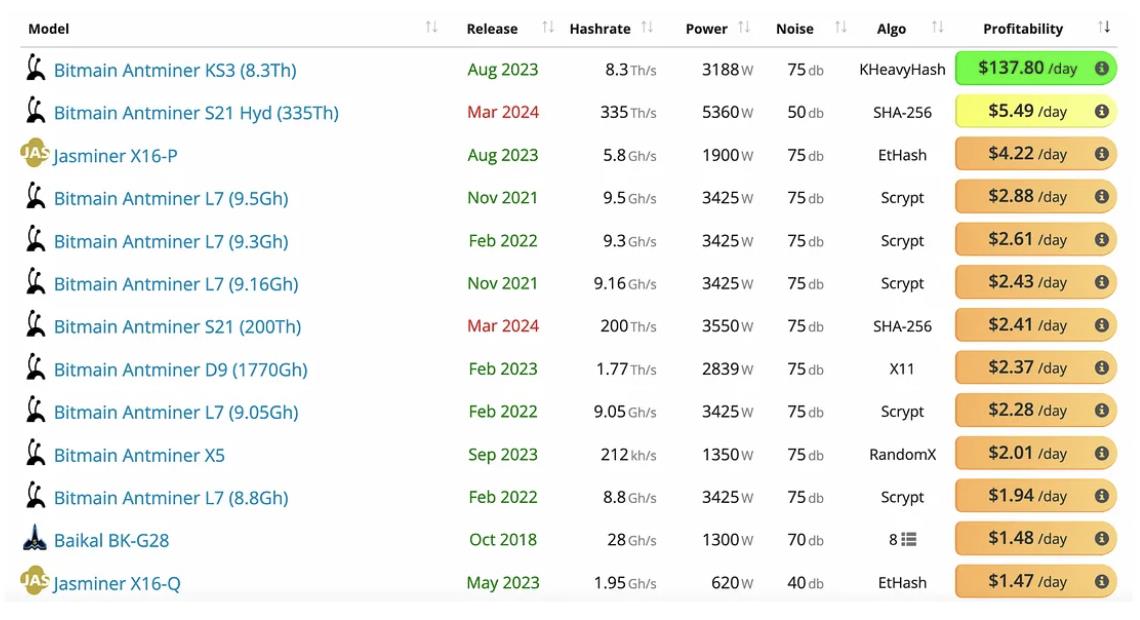Open the Jasminer X16-Q miner page
Screen dimensions: 1140x620
[x=117, y=584]
